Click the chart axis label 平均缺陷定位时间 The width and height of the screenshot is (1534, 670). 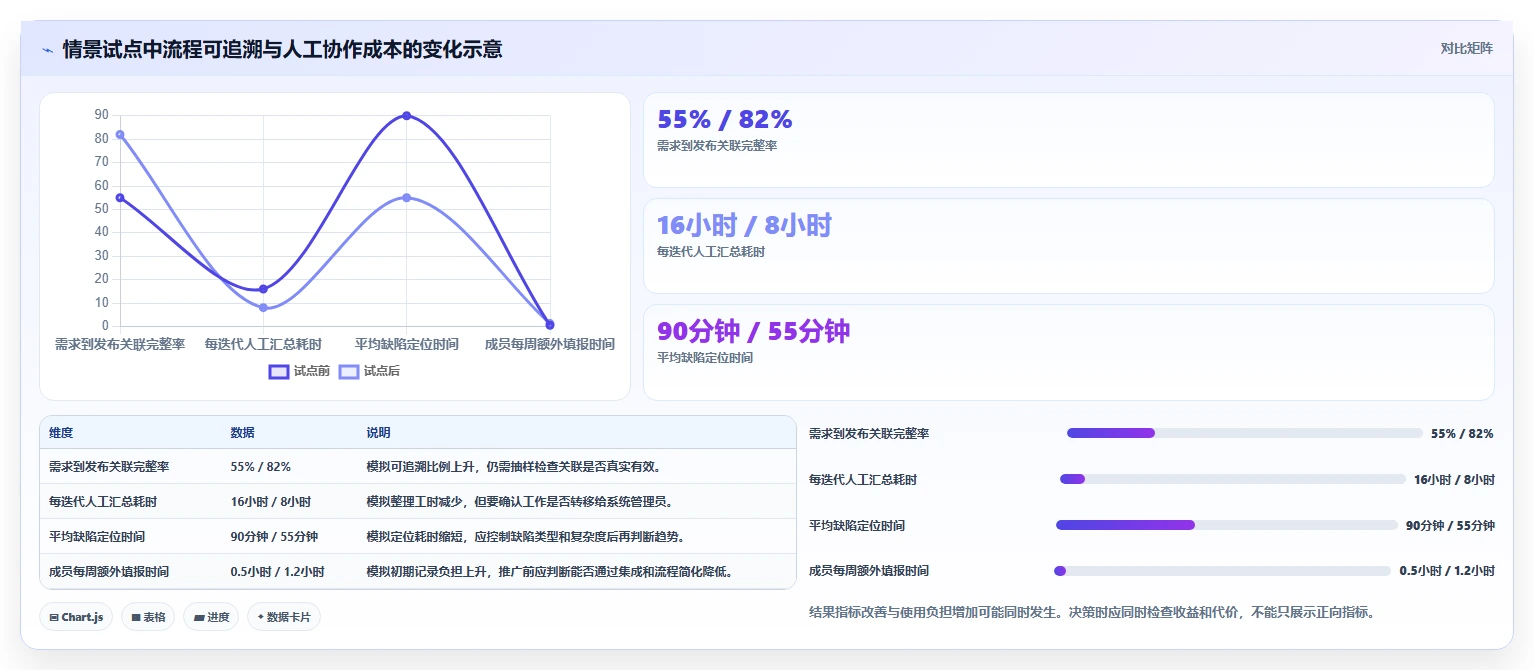pos(406,344)
